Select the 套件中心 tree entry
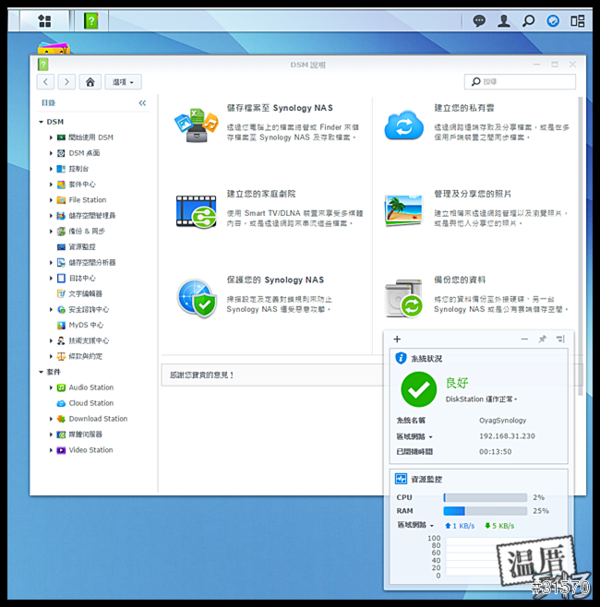 pos(82,184)
